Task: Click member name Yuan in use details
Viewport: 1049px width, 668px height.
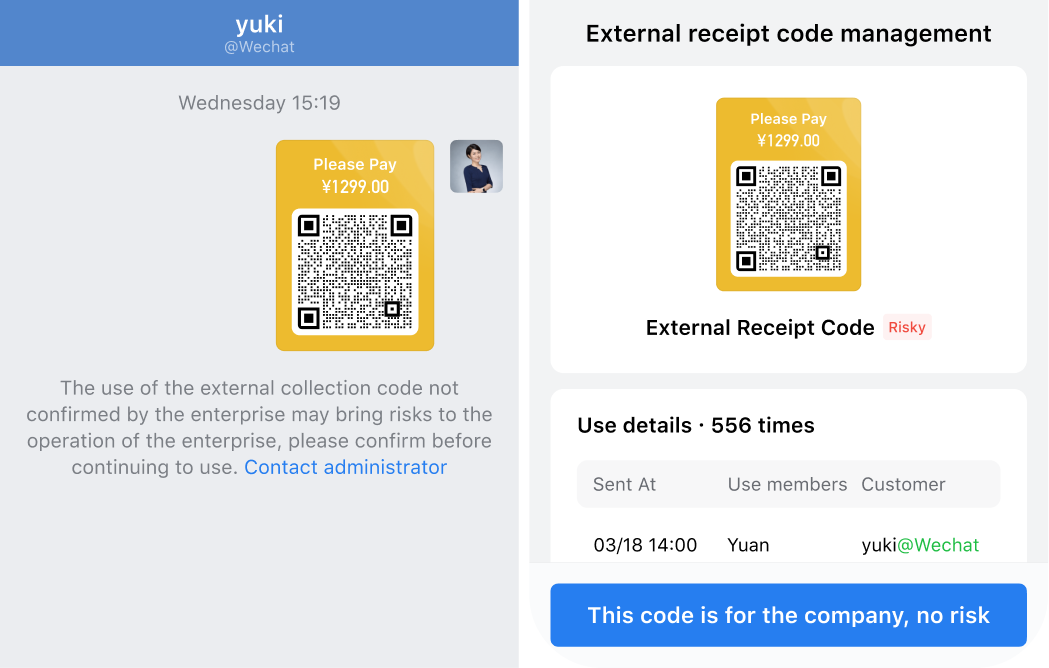Action: click(748, 545)
